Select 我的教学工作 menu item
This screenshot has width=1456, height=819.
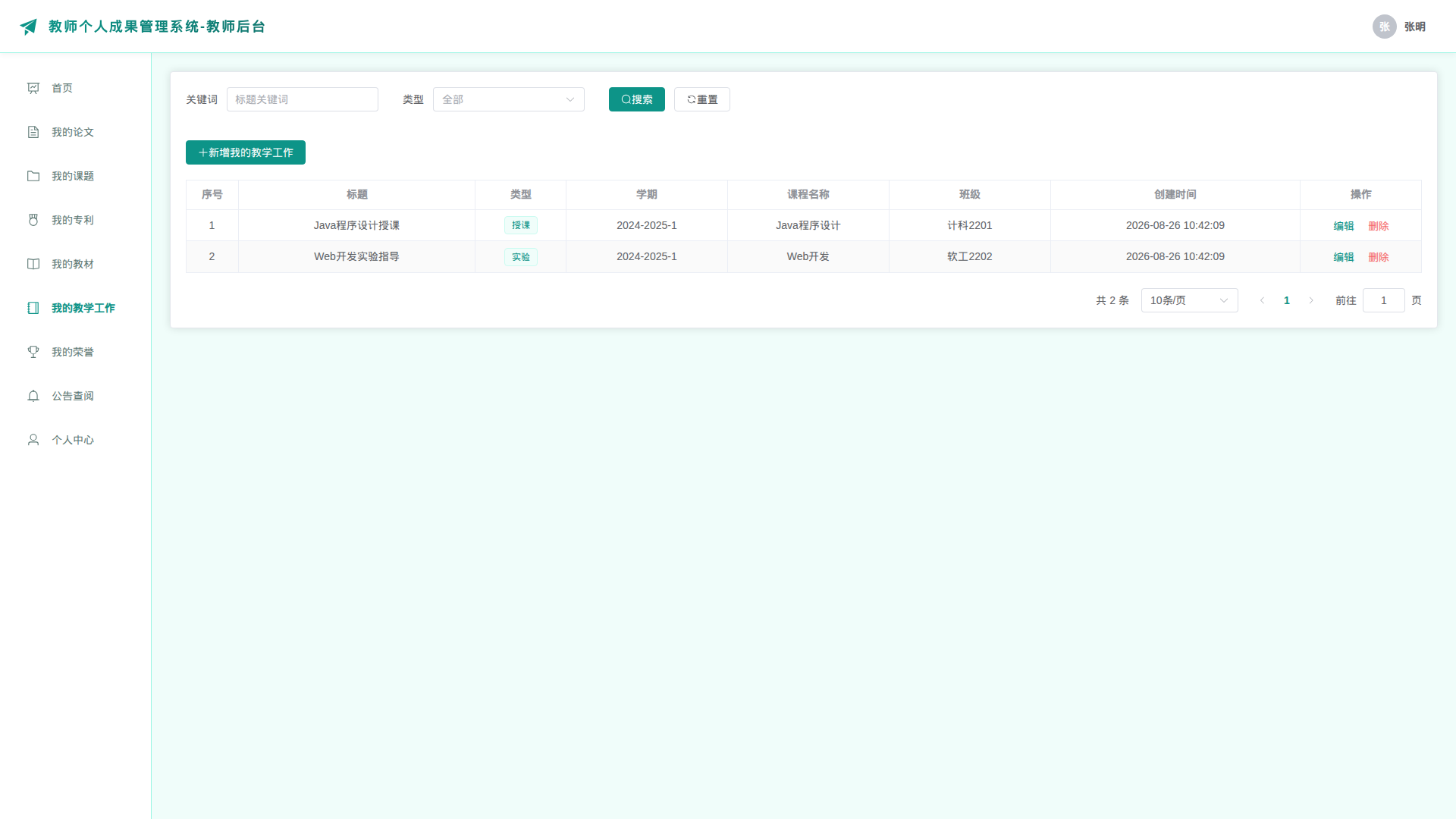[x=76, y=308]
